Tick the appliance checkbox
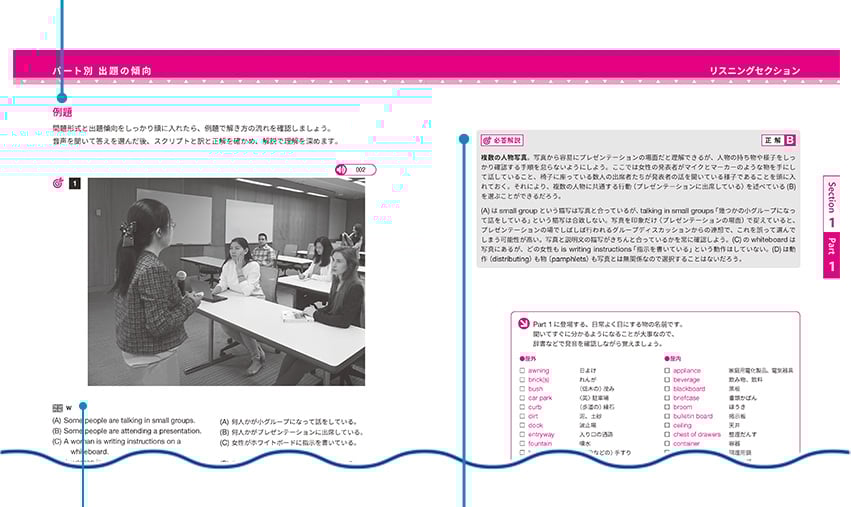Image resolution: width=851 pixels, height=507 pixels. (667, 371)
